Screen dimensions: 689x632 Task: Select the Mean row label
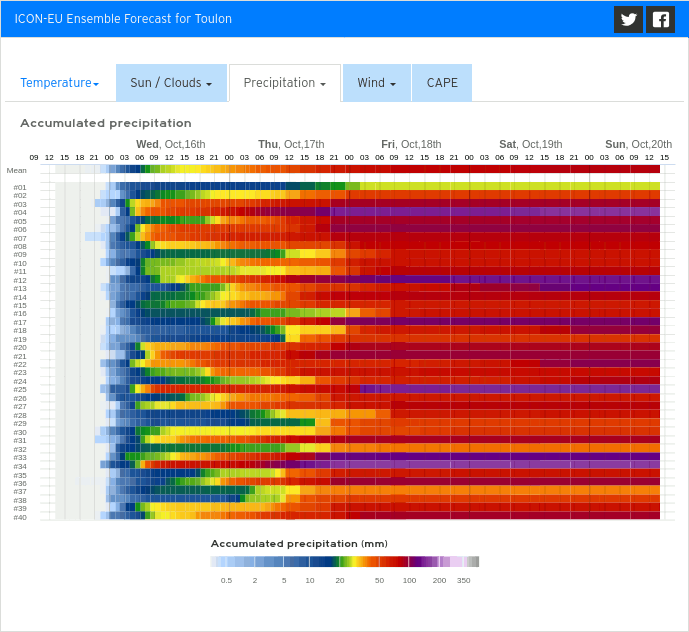[x=17, y=171]
